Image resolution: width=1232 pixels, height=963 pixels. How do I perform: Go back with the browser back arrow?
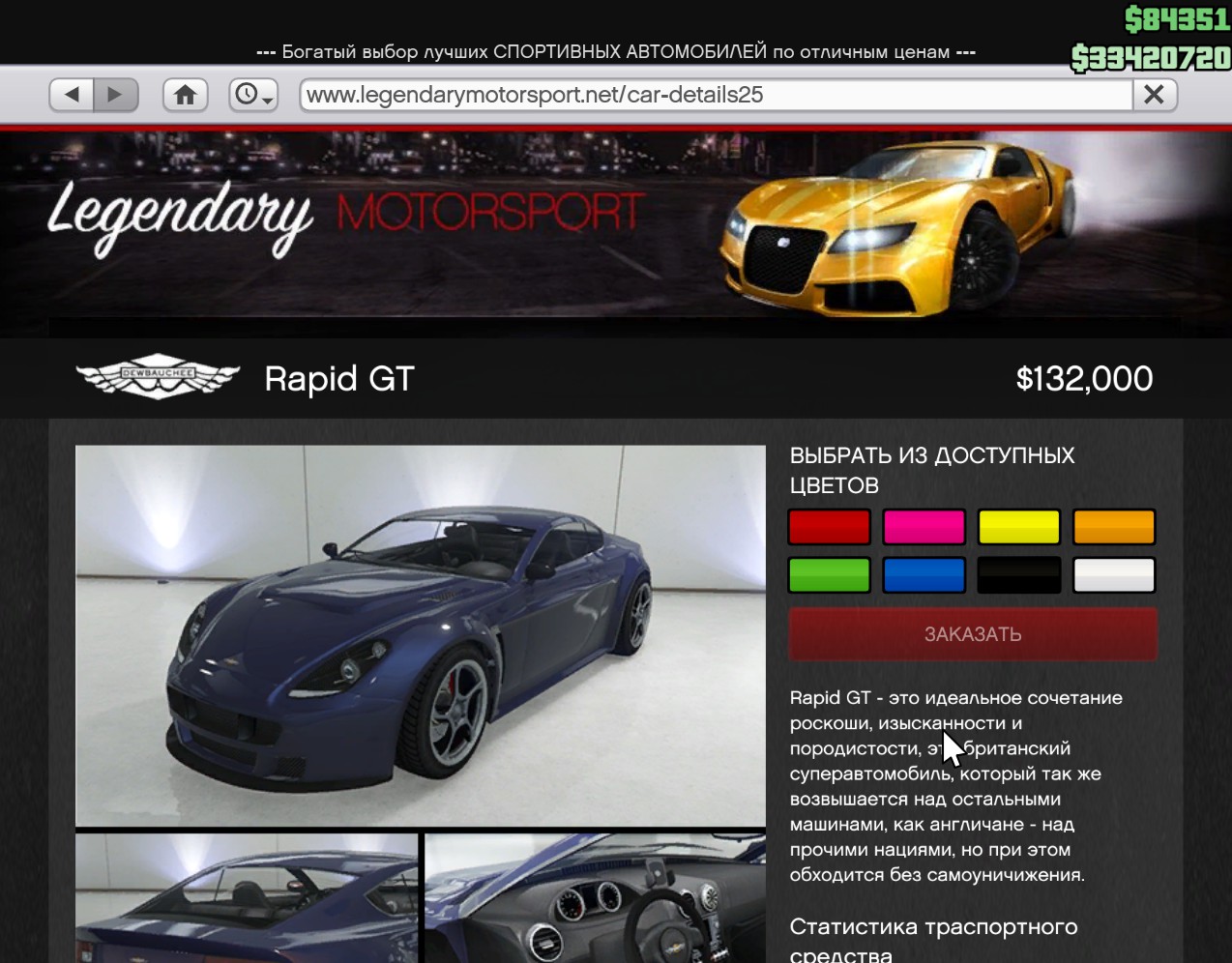coord(72,95)
